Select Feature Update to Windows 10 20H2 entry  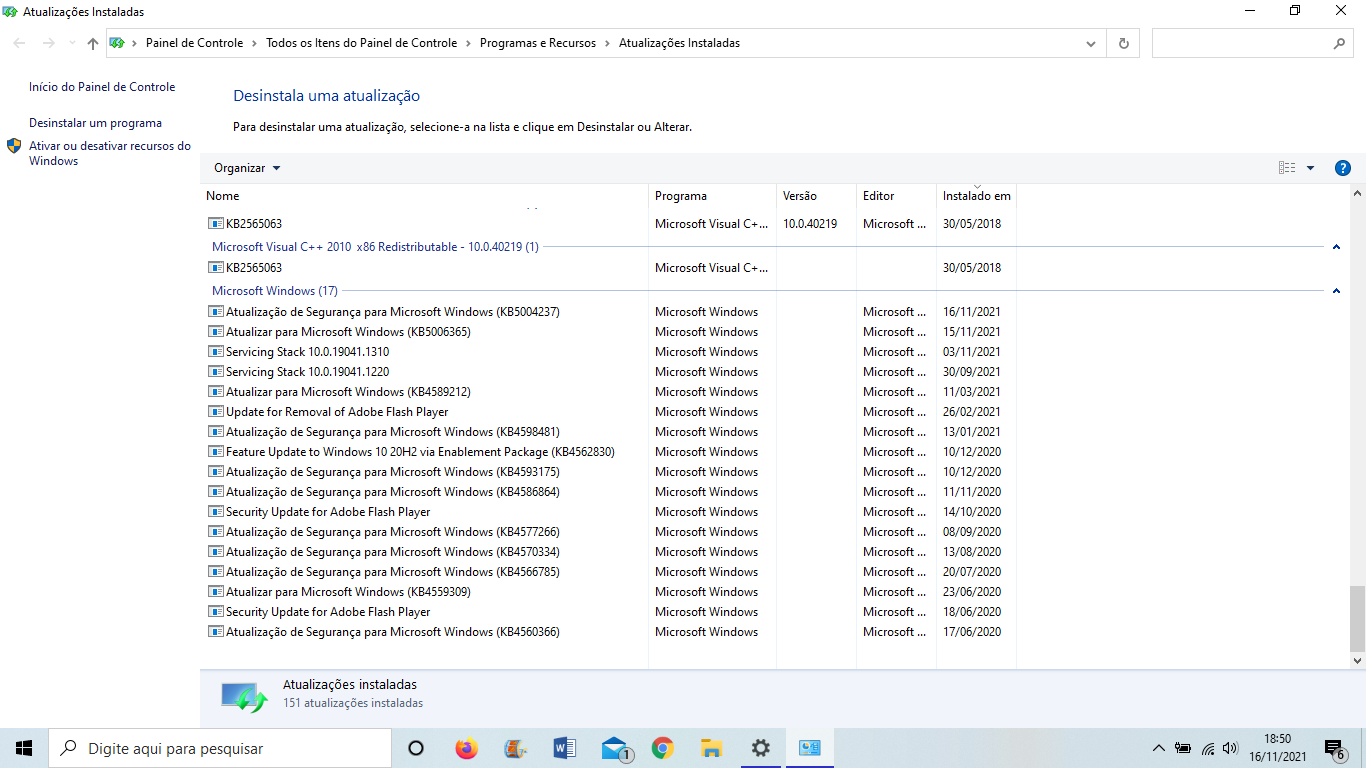coord(420,452)
